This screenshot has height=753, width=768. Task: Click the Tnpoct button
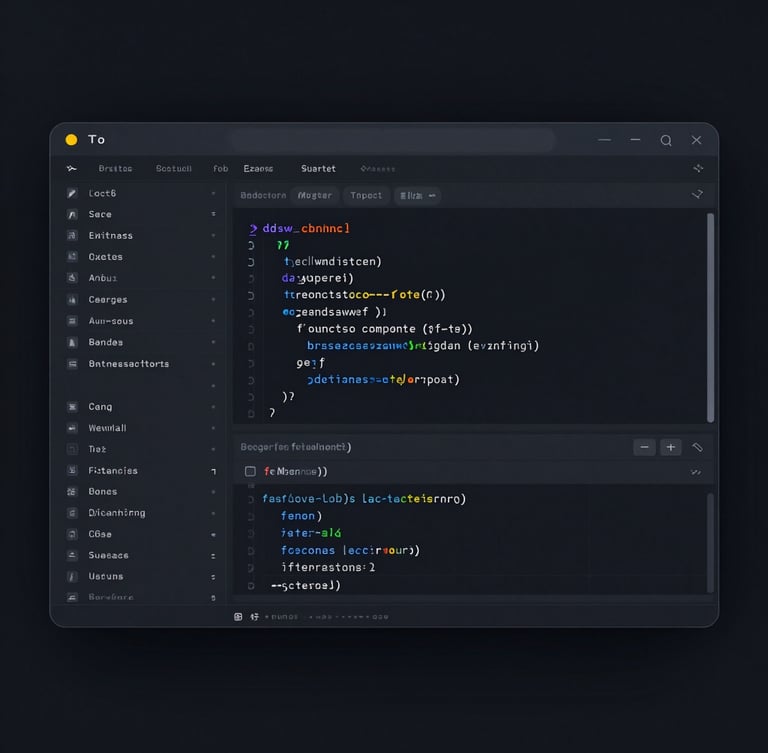366,195
